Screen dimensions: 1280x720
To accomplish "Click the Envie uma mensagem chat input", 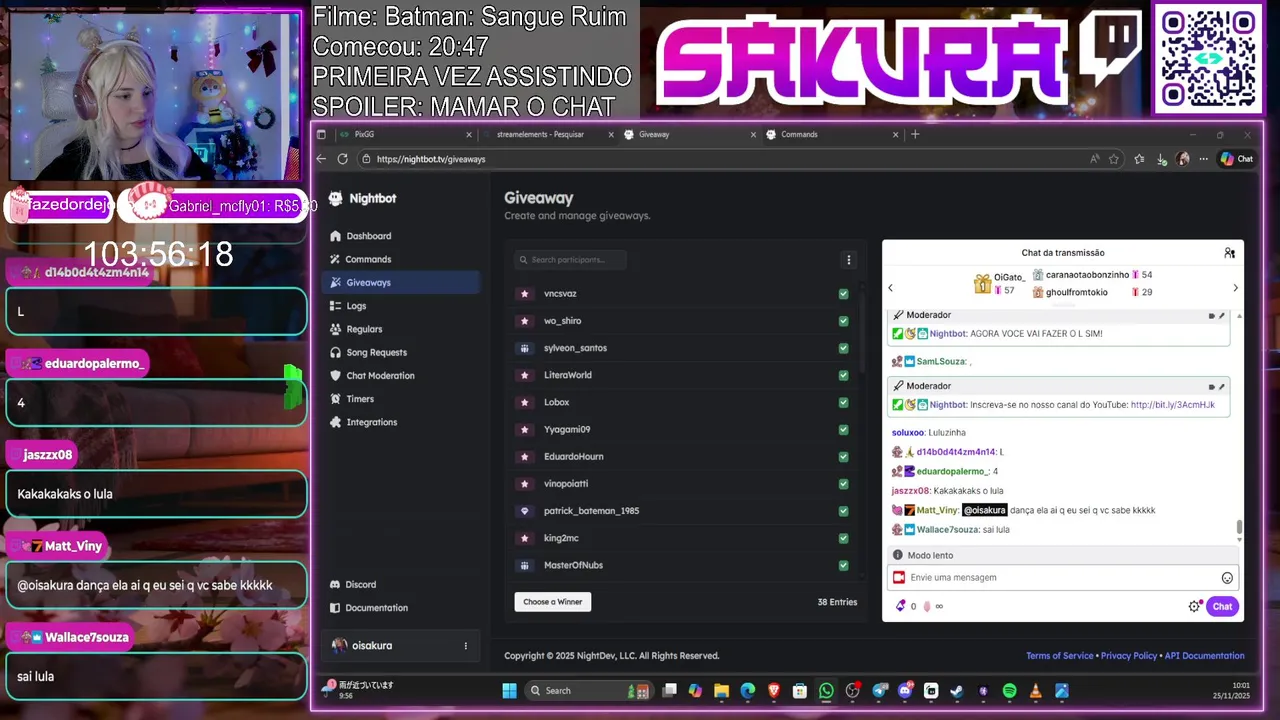I will pyautogui.click(x=1062, y=578).
